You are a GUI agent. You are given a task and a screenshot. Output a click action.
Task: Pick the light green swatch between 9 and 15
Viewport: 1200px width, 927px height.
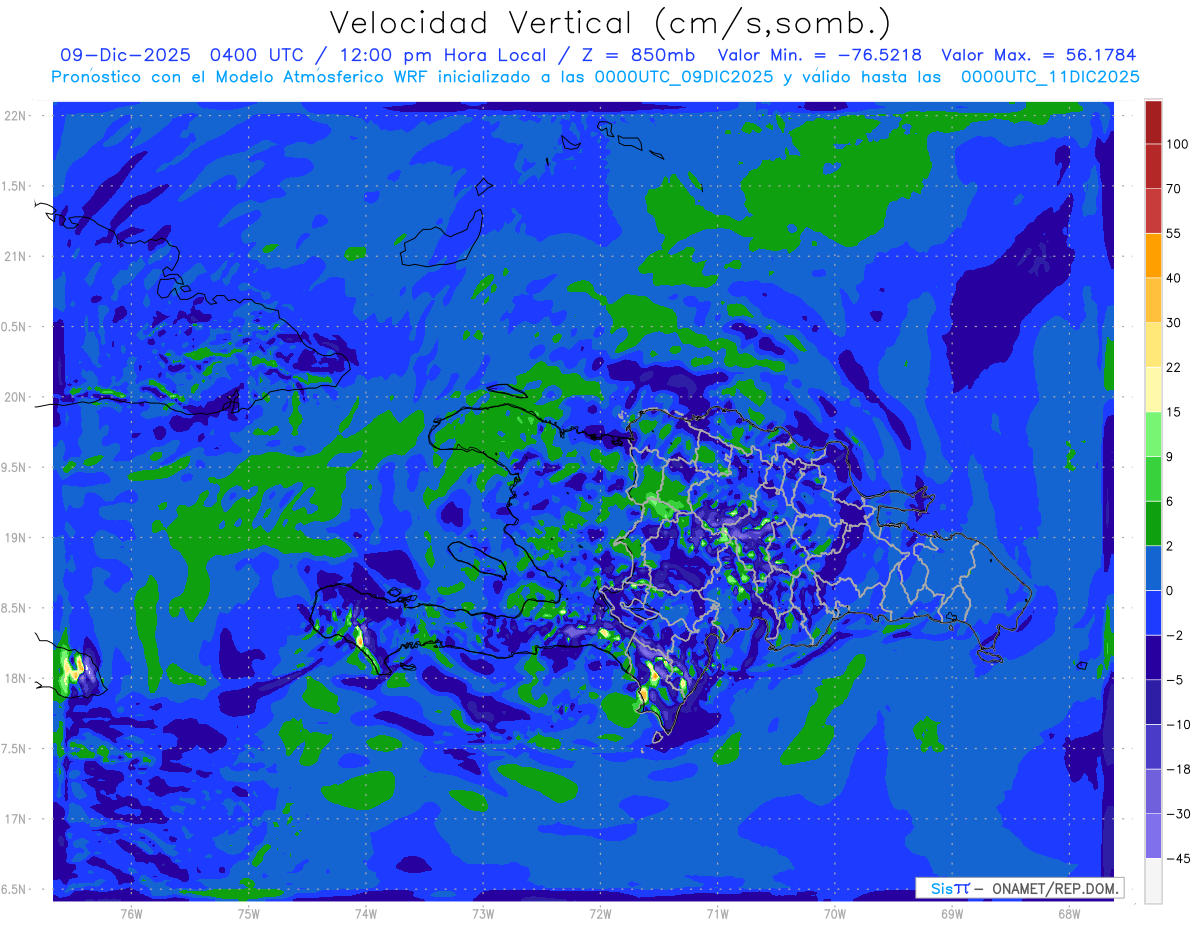point(1153,433)
